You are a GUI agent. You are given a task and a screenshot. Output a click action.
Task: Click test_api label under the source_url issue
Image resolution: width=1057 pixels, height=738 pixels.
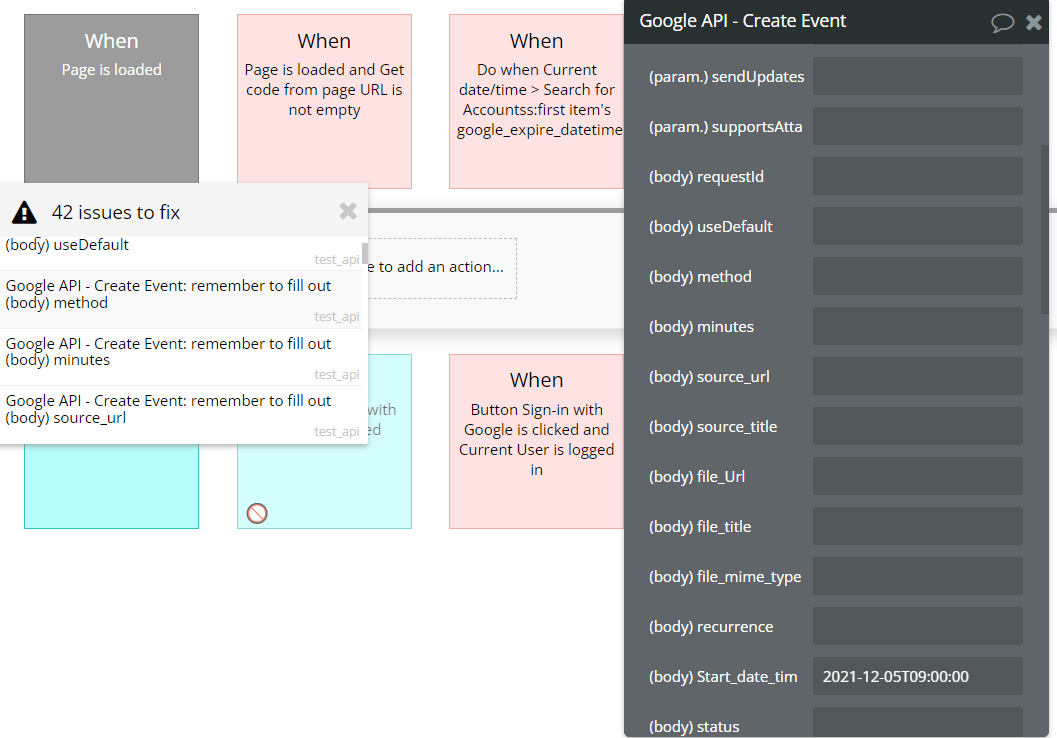(336, 431)
